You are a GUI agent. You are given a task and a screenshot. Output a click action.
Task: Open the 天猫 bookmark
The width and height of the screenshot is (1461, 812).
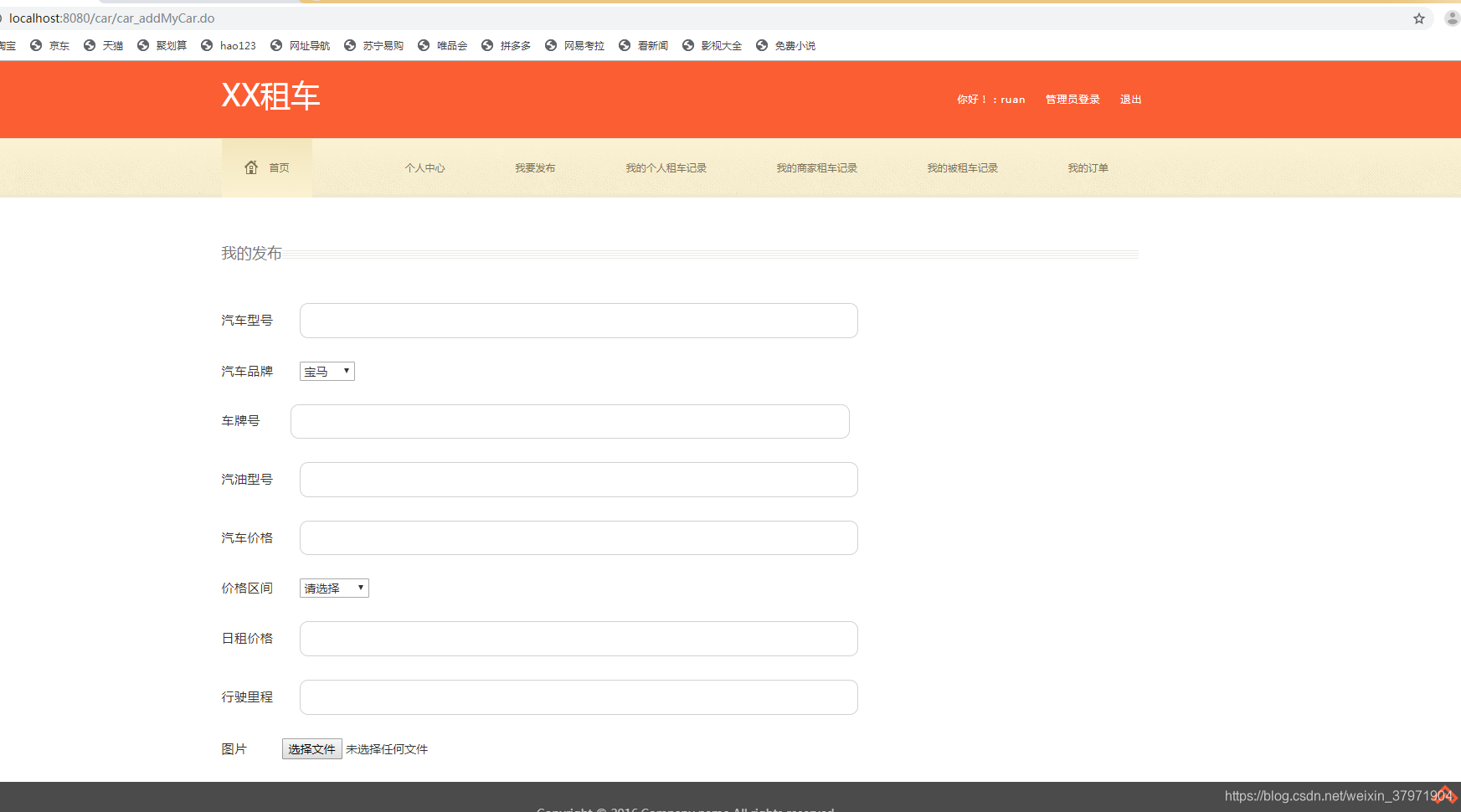click(104, 45)
